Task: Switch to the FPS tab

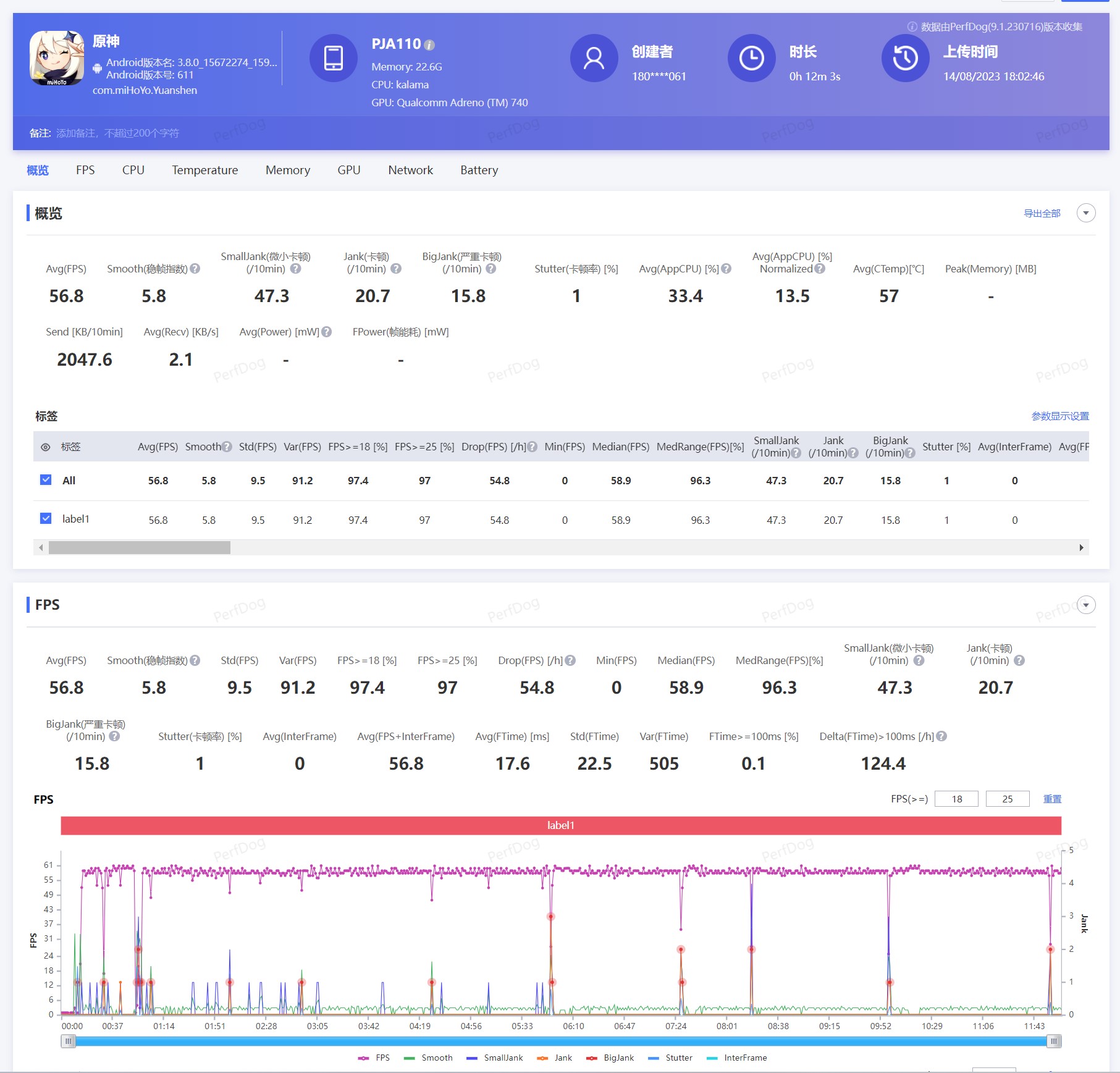Action: [85, 170]
